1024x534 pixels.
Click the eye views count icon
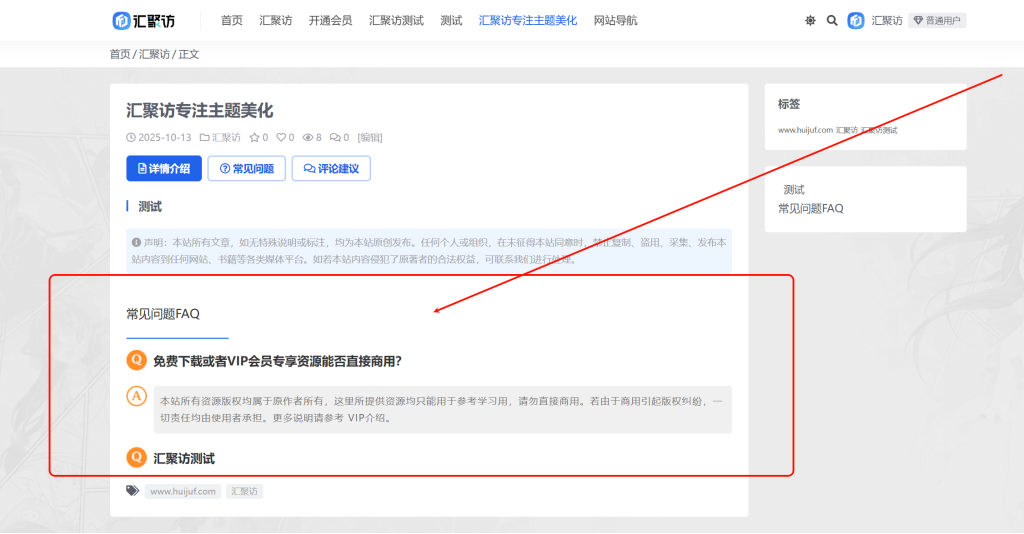coord(308,138)
